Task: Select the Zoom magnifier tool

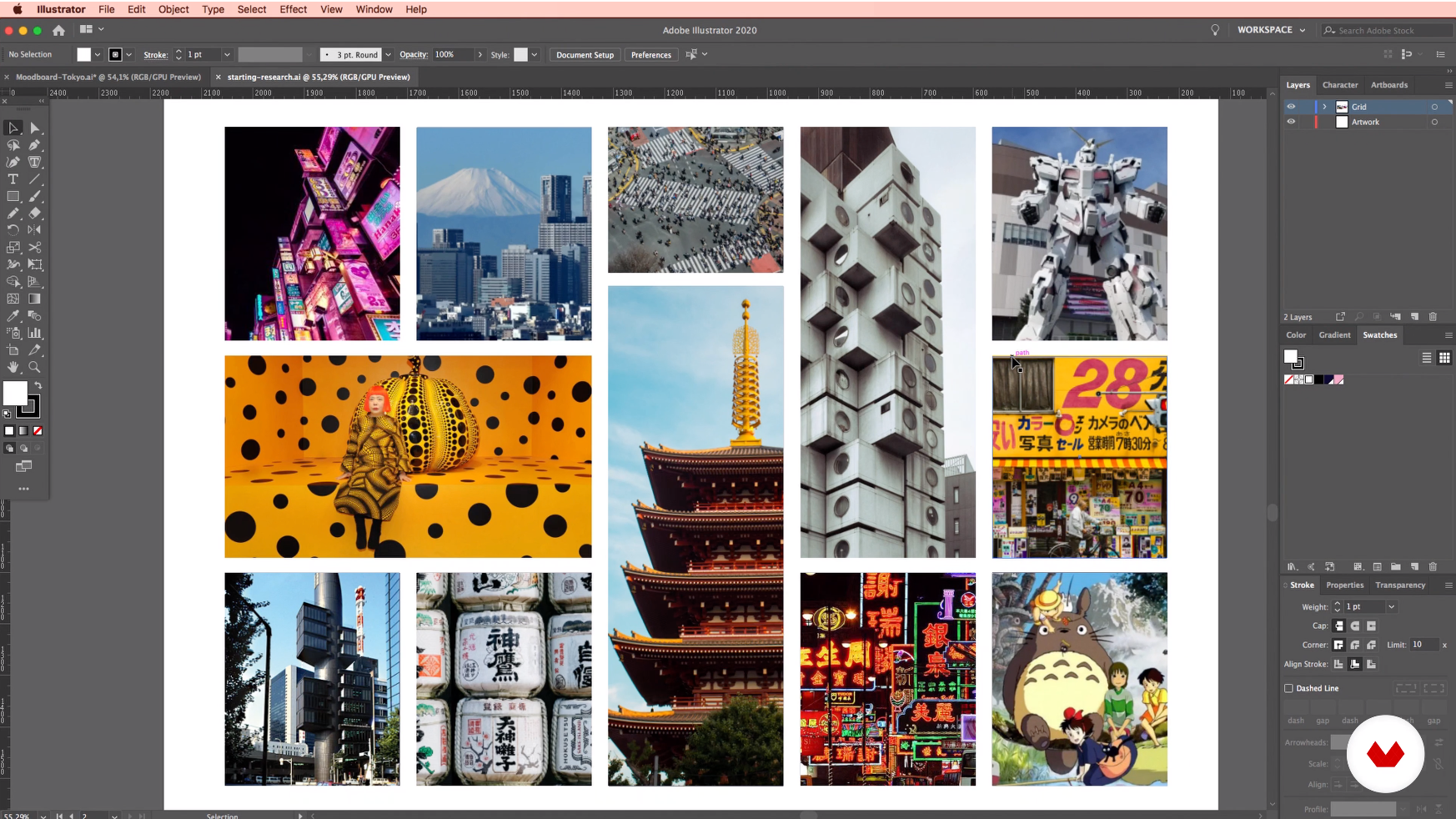Action: pyautogui.click(x=35, y=367)
